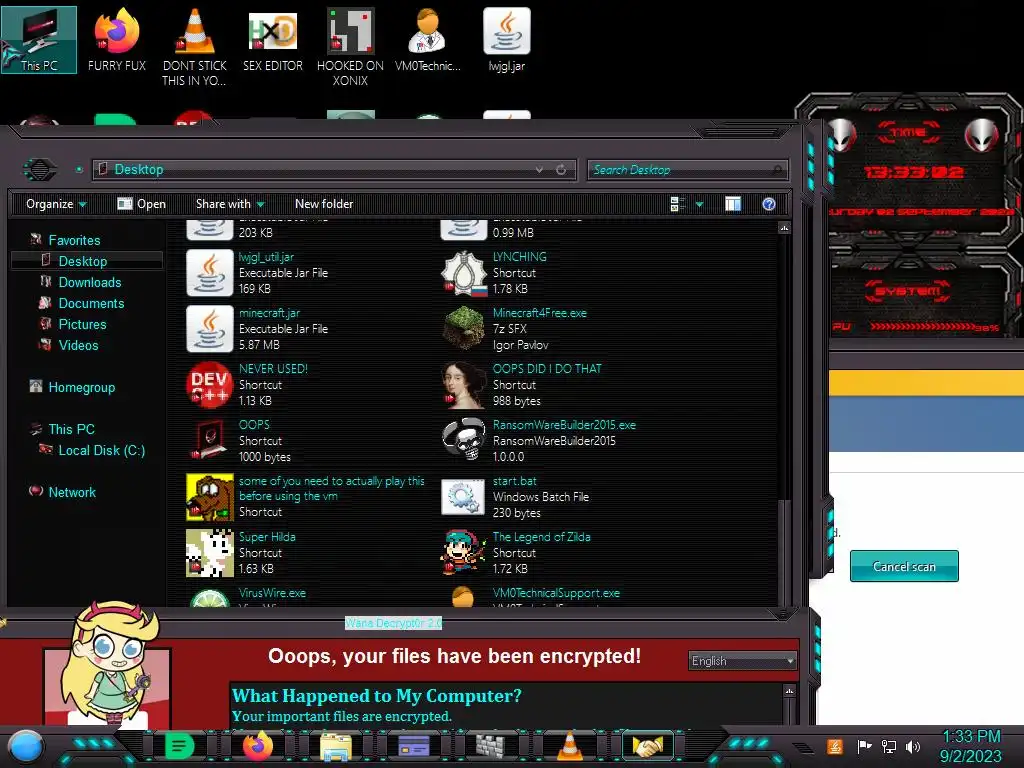Select RansomWareBuilder2015.exe skull icon

[x=464, y=441]
